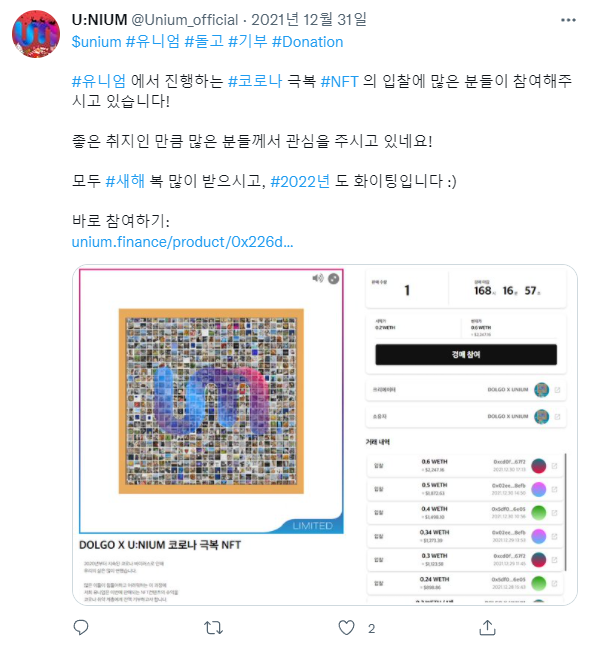Open the U:NIUM profile avatar
The image size is (591, 647).
click(36, 34)
